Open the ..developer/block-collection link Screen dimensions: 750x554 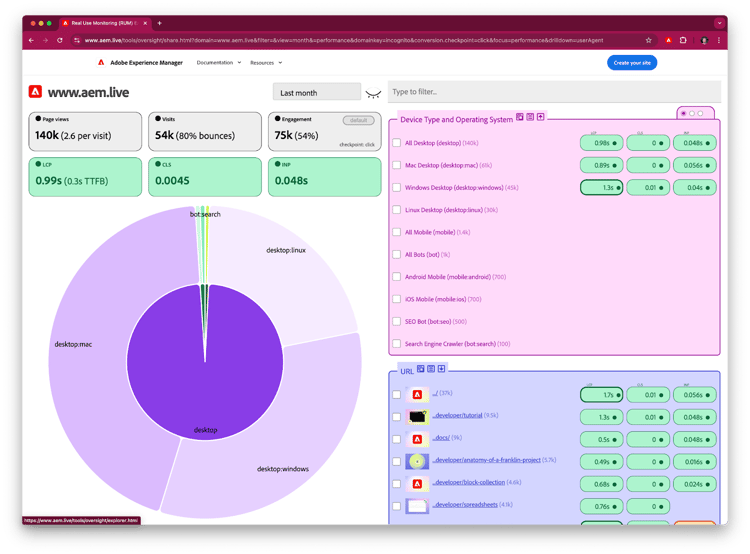(x=469, y=482)
